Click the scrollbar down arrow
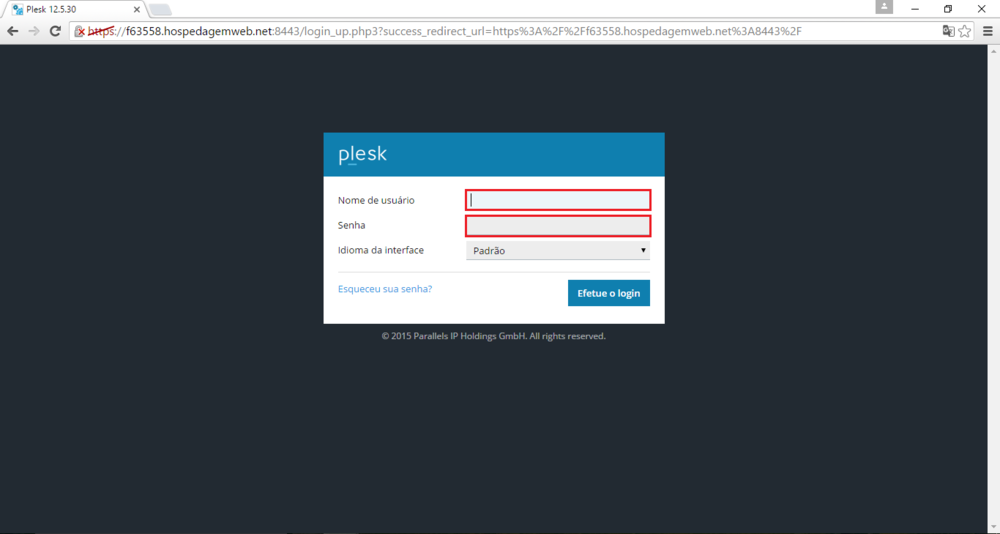 (994, 527)
